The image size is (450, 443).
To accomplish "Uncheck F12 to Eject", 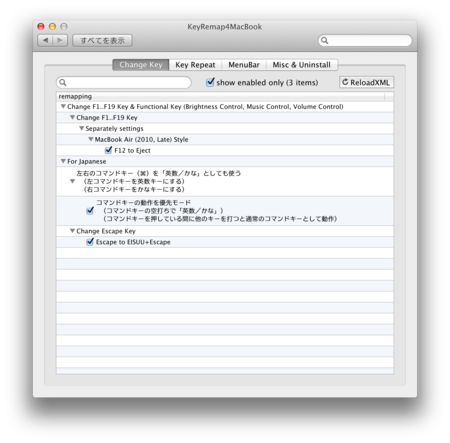I will coord(108,150).
